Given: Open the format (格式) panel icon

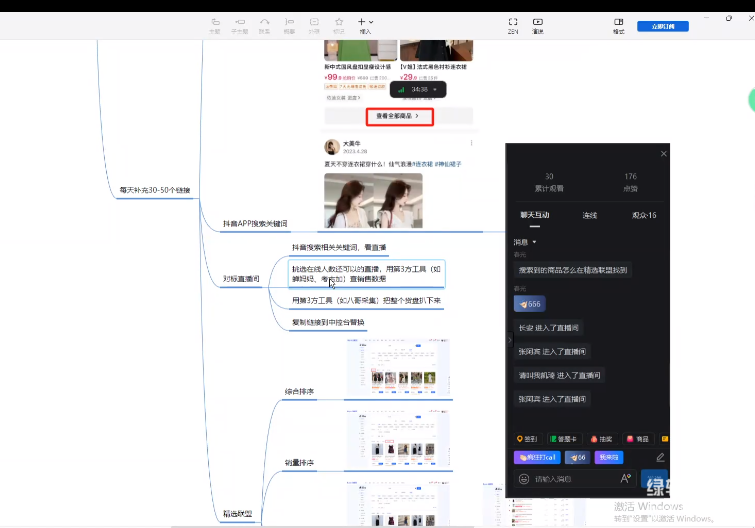Looking at the screenshot, I should (x=618, y=22).
